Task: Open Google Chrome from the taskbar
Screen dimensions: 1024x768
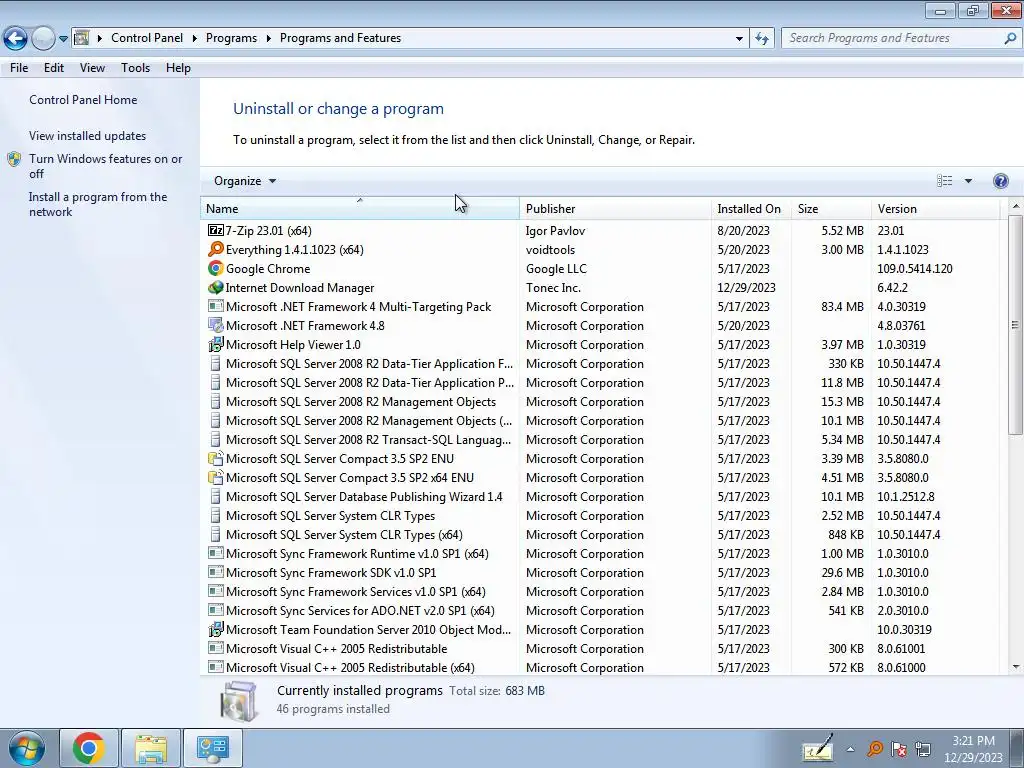Action: 89,748
